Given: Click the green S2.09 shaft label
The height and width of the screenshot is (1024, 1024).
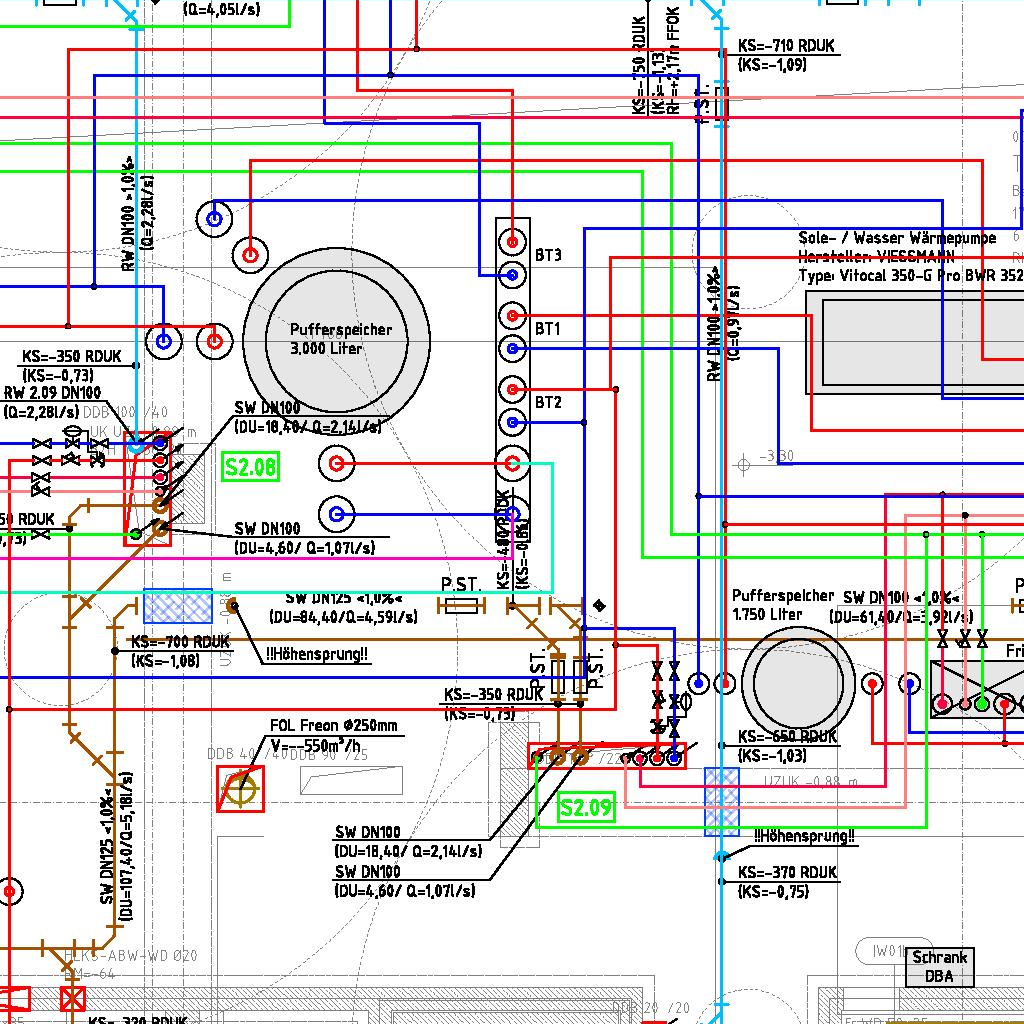Looking at the screenshot, I should (586, 808).
